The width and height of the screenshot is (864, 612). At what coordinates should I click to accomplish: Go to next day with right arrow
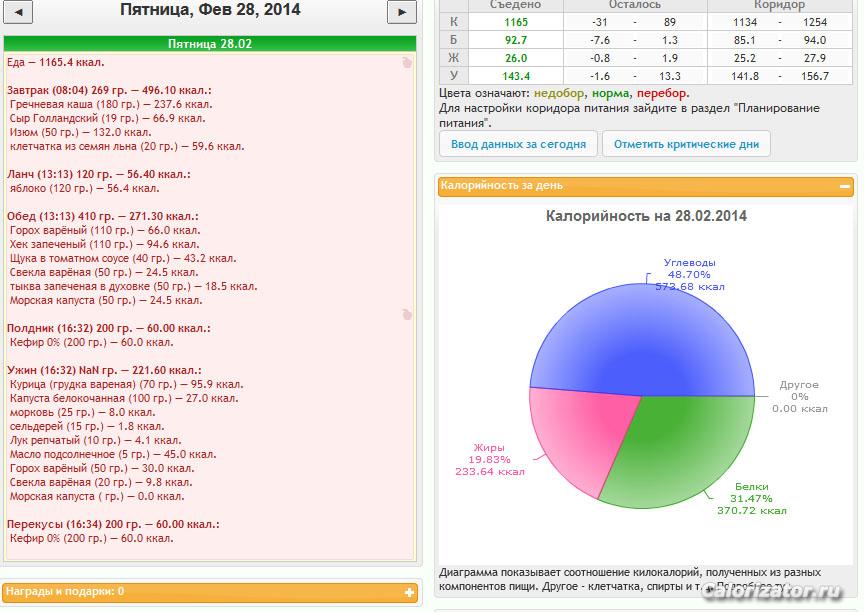pos(401,12)
